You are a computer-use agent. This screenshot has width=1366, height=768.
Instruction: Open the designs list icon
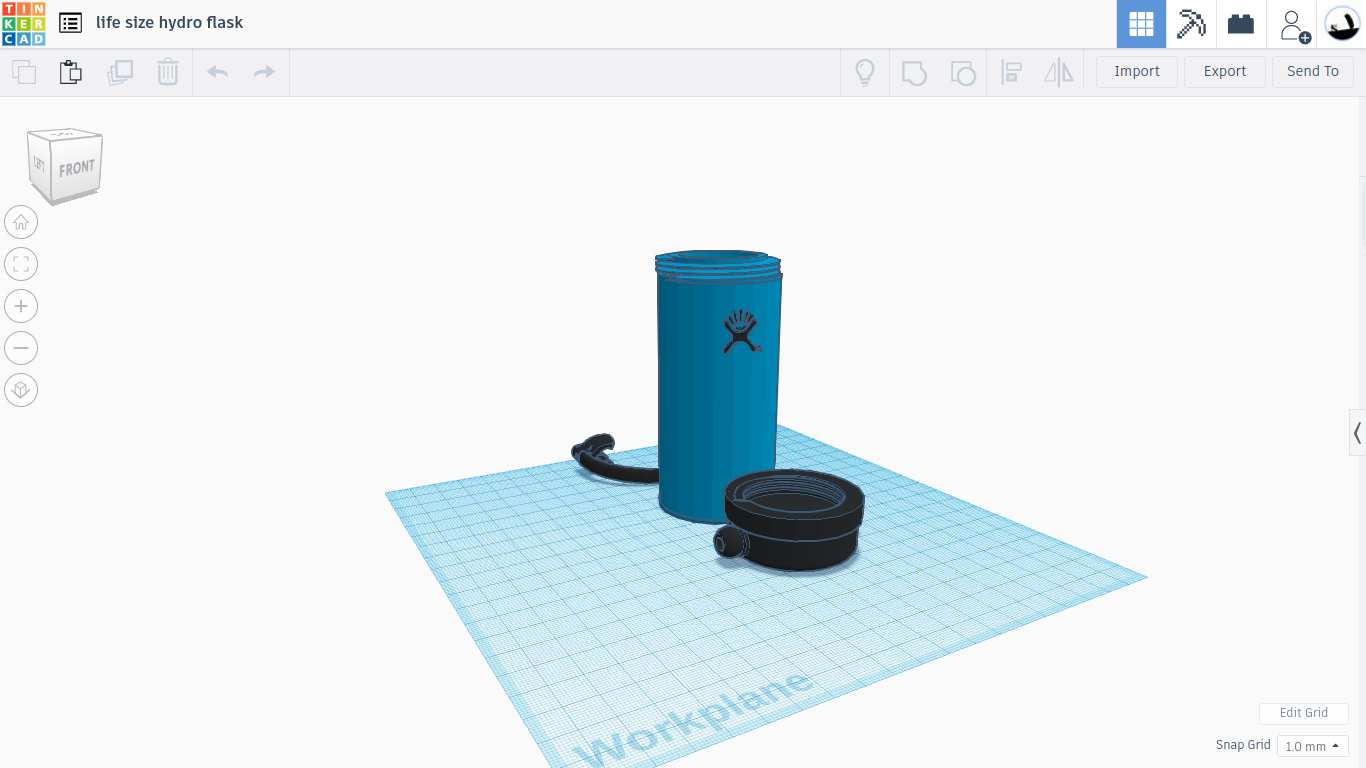pos(70,22)
